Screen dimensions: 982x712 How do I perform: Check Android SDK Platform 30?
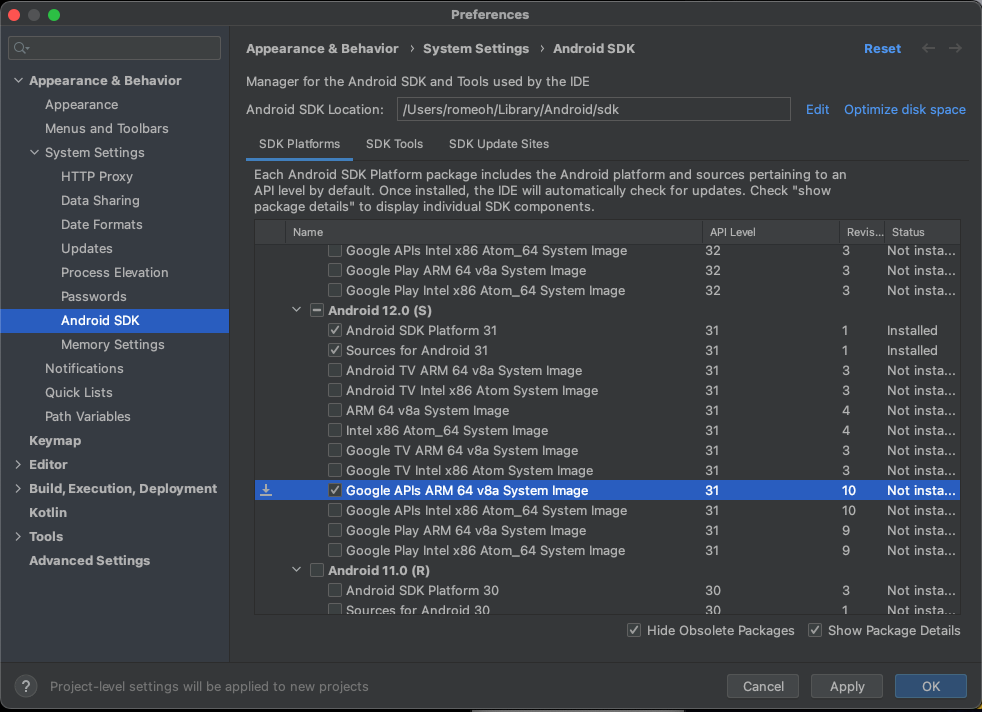[335, 591]
